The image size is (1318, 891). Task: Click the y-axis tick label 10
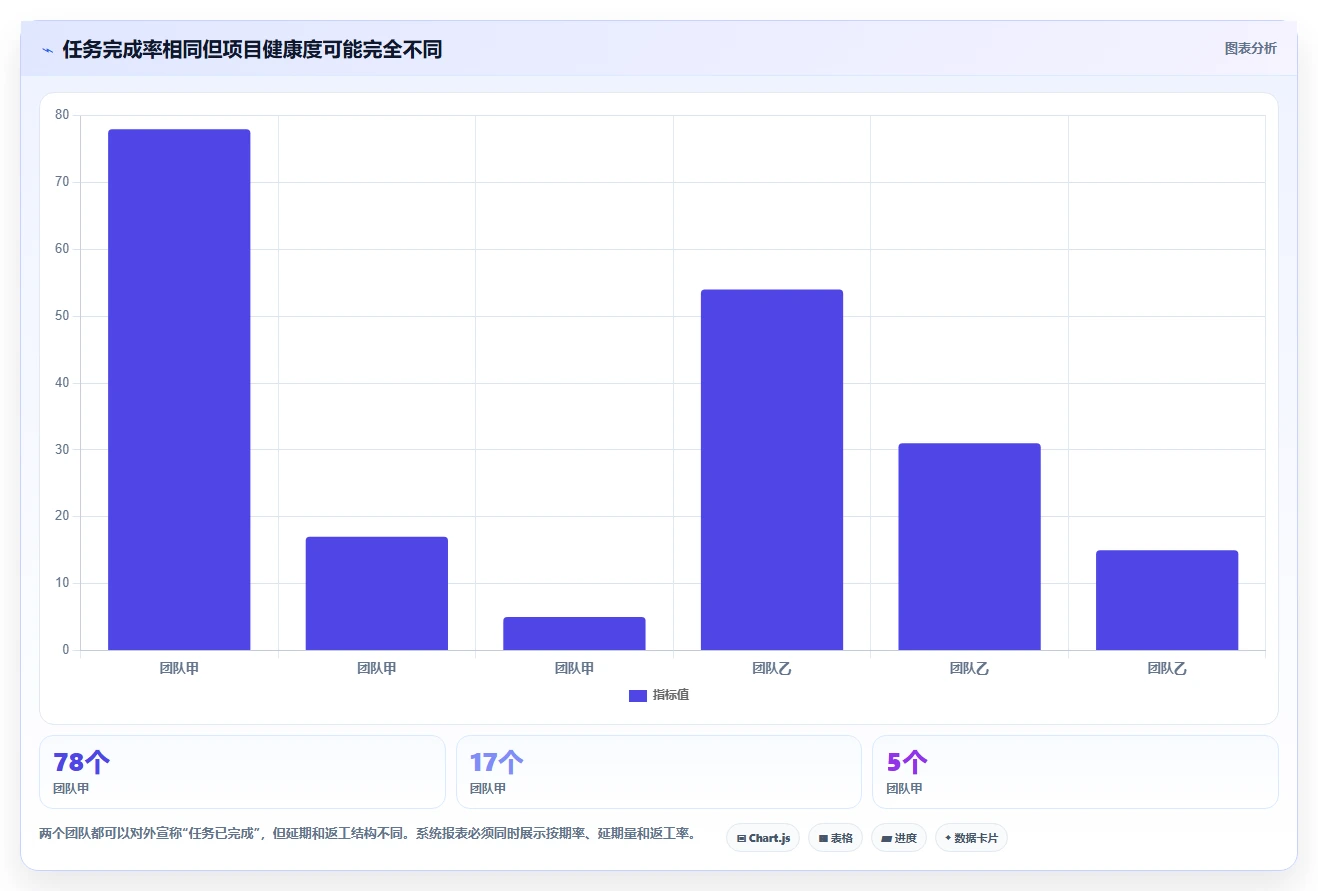pos(62,583)
